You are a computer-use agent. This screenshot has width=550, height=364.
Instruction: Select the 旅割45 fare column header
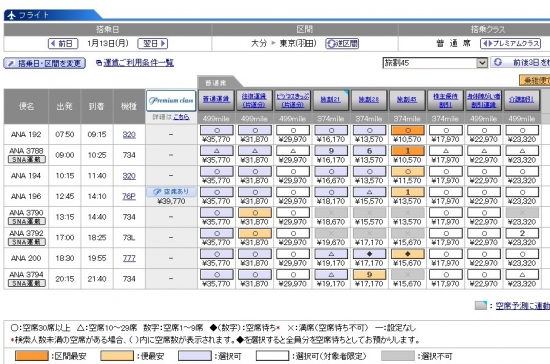pyautogui.click(x=407, y=100)
